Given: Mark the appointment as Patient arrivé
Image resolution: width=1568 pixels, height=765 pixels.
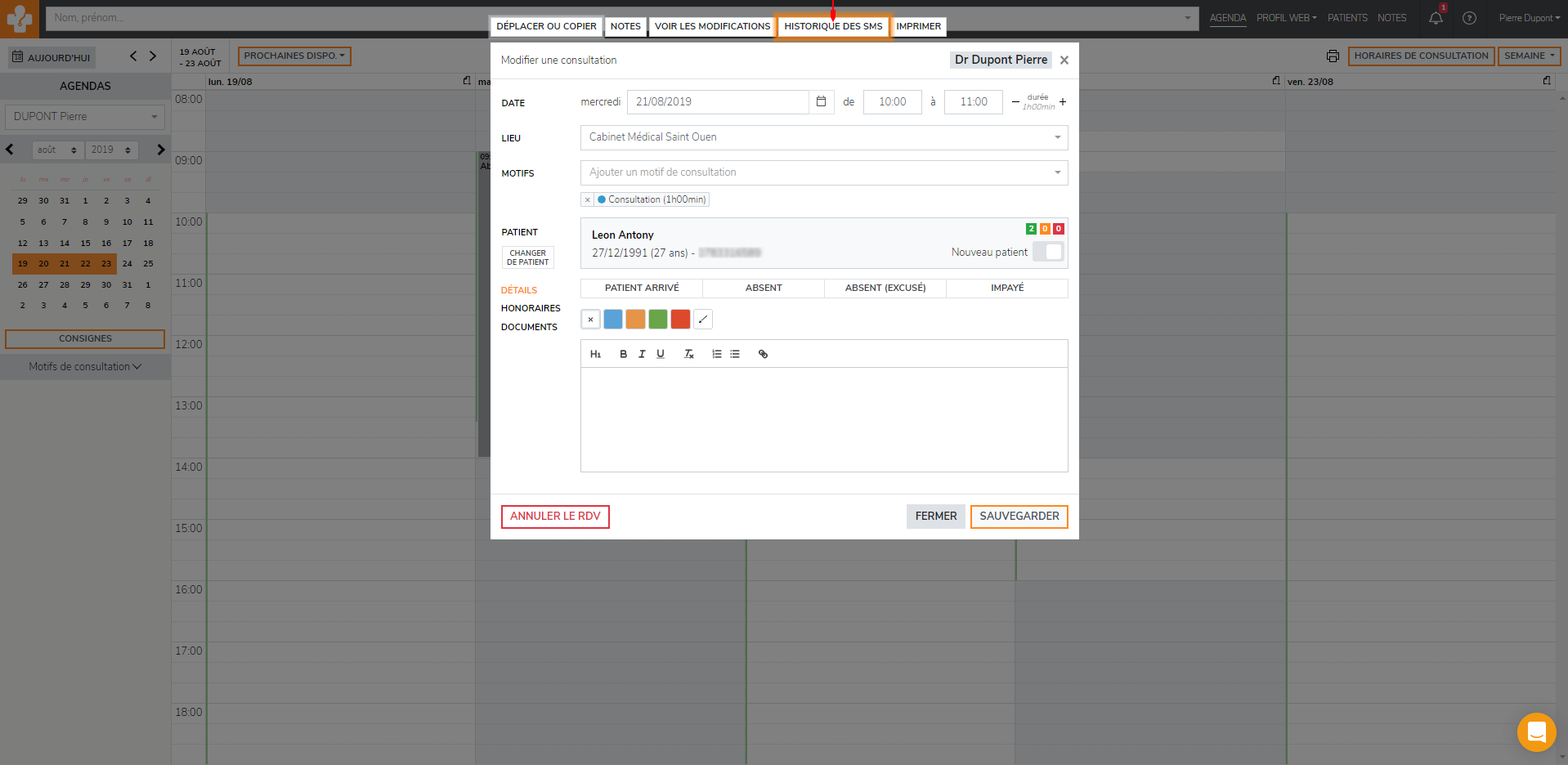Looking at the screenshot, I should (x=642, y=288).
